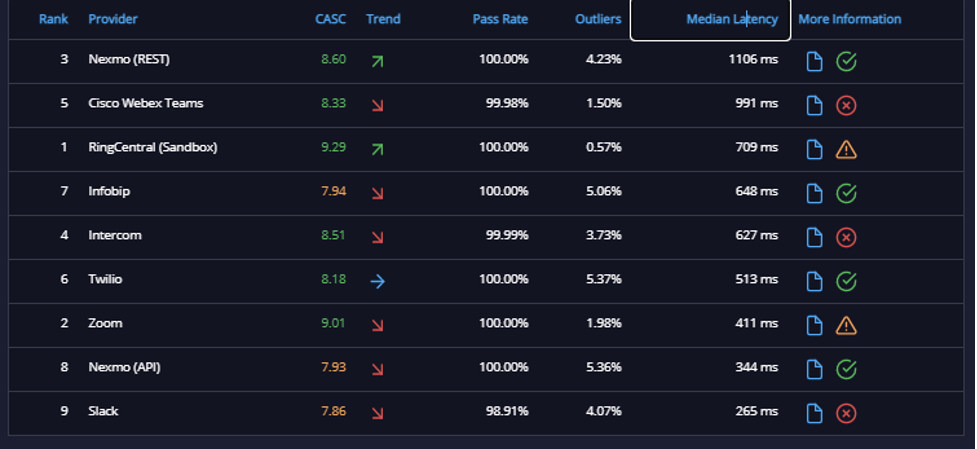This screenshot has width=977, height=449.
Task: Select the Intercom provider name
Action: pyautogui.click(x=115, y=235)
